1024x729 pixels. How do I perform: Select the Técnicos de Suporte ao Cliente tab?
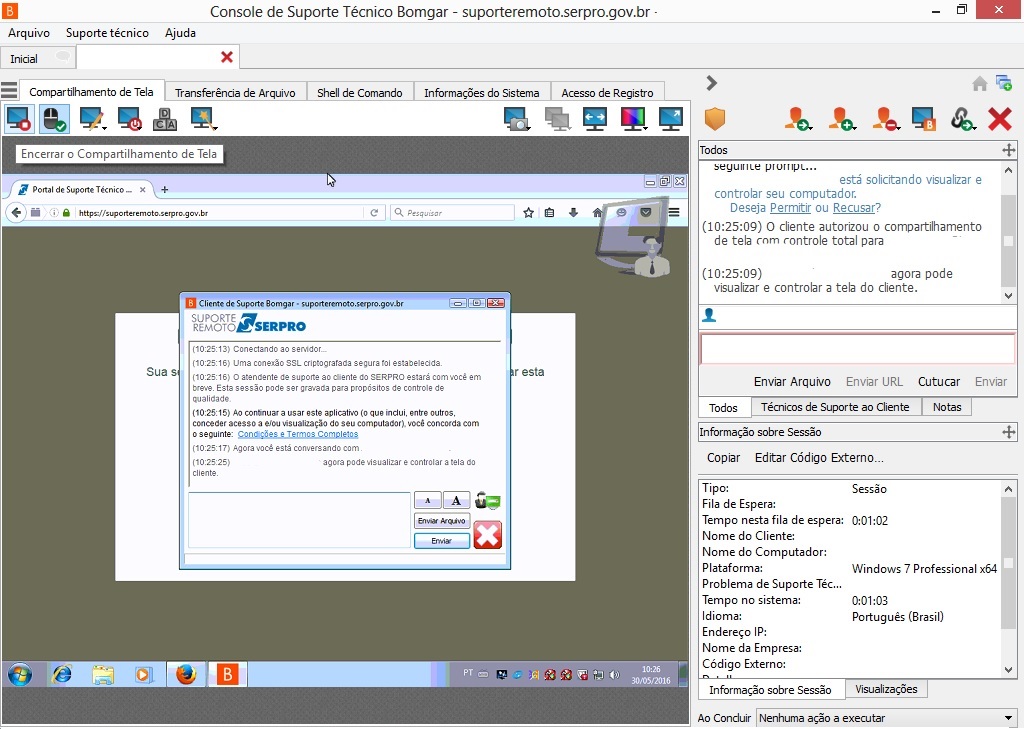(835, 407)
